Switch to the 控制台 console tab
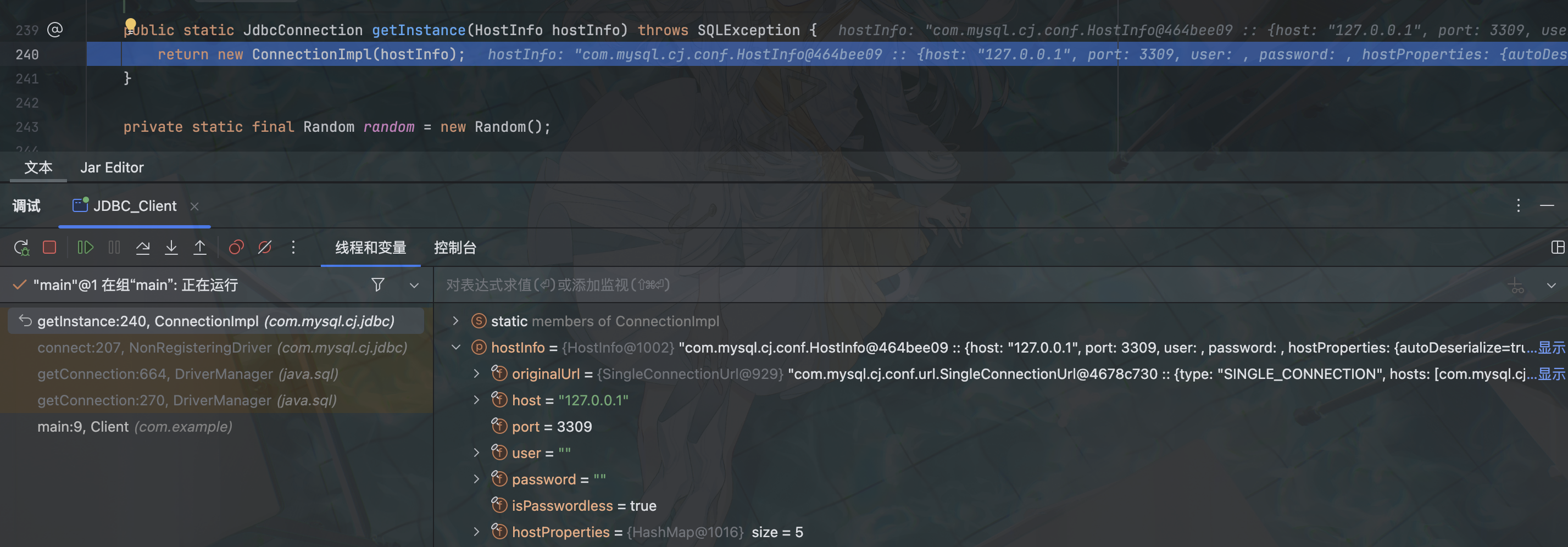 [x=455, y=248]
